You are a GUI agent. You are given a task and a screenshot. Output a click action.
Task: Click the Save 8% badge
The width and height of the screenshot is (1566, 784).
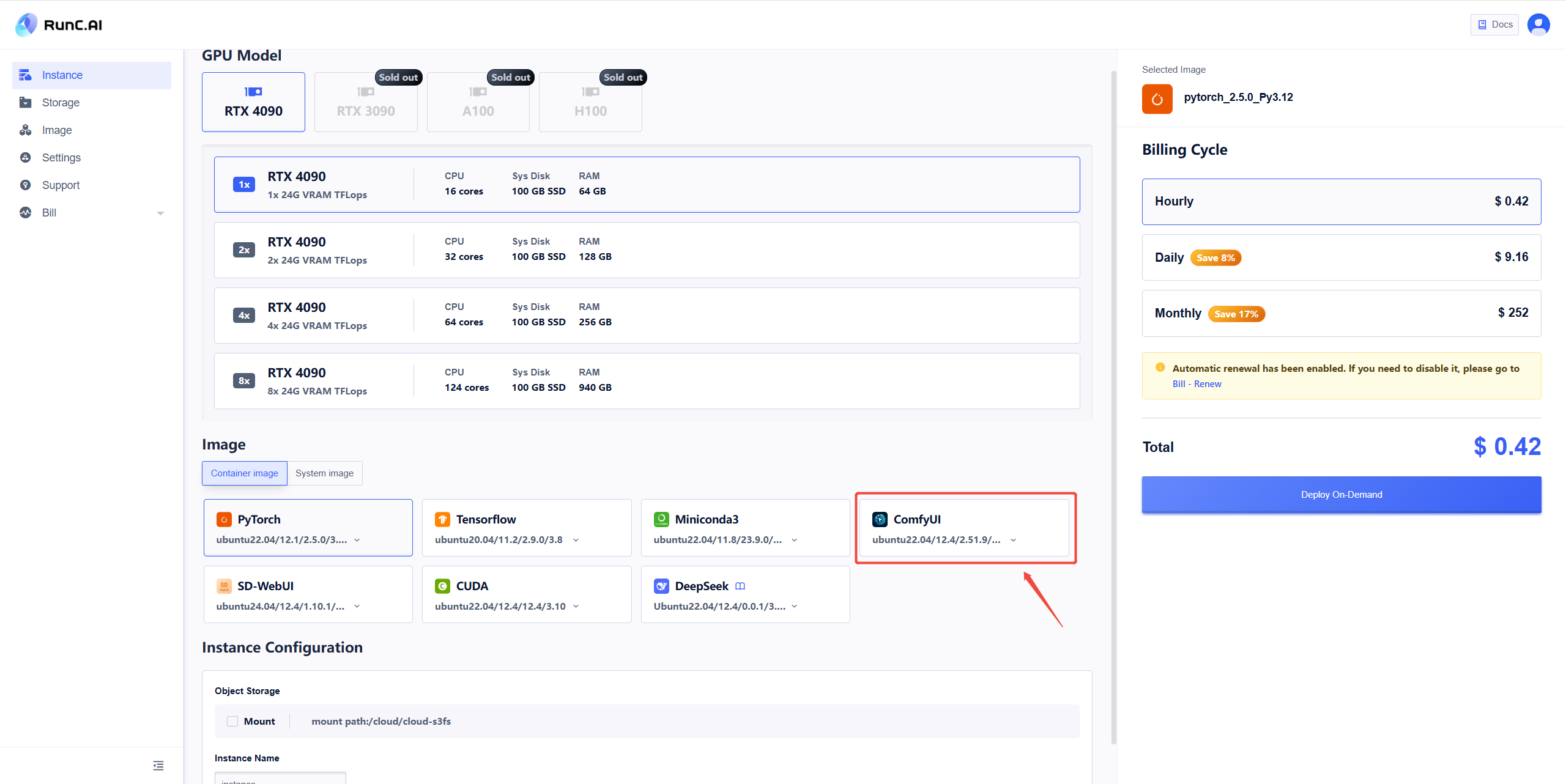[1215, 258]
